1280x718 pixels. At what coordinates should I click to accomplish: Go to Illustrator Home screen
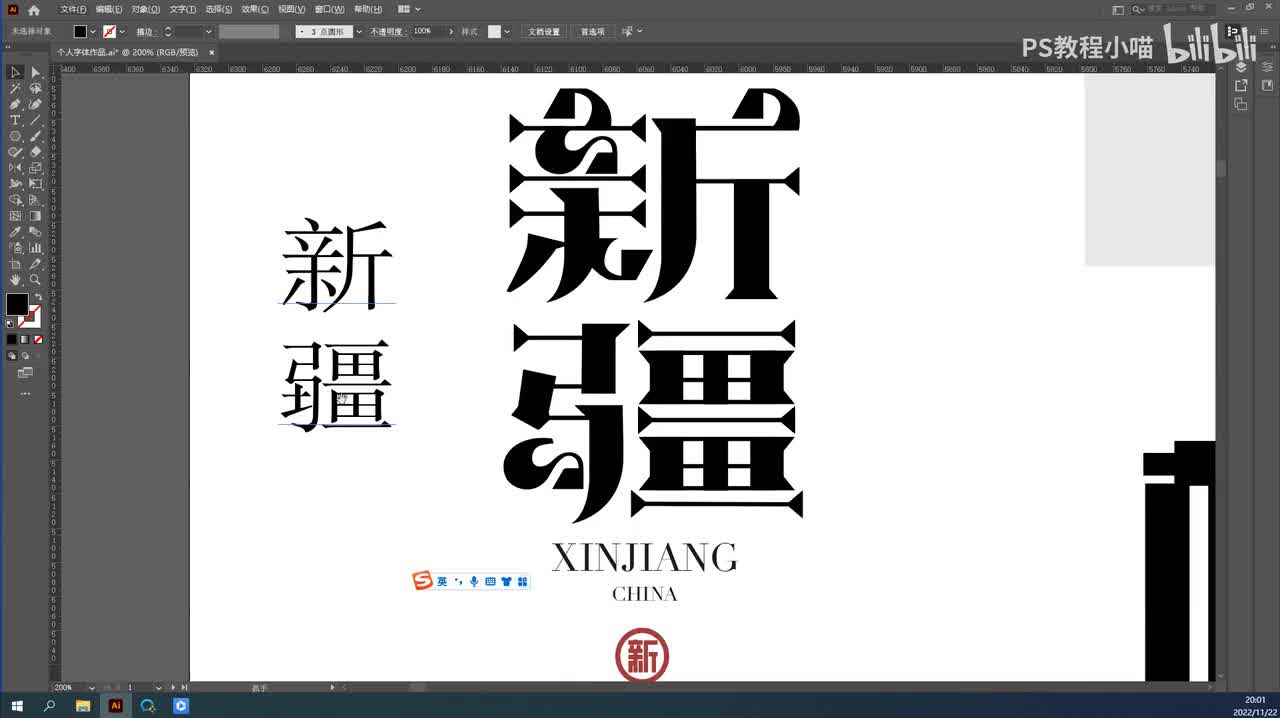pyautogui.click(x=34, y=9)
